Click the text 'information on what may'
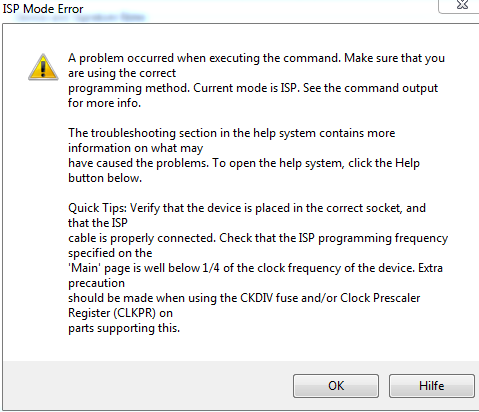This screenshot has width=479, height=412. click(135, 148)
